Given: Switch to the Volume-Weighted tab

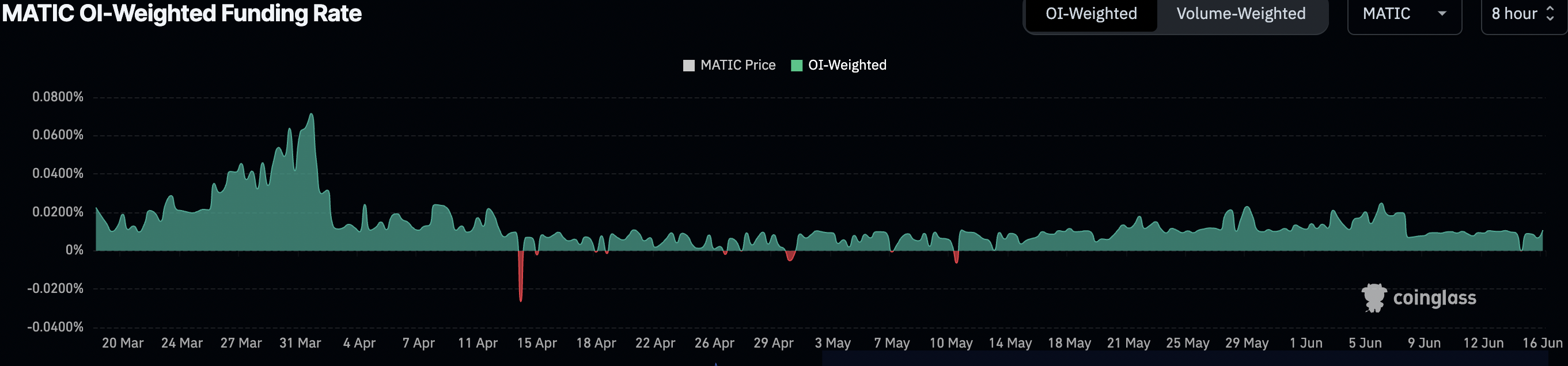Looking at the screenshot, I should coord(1241,14).
